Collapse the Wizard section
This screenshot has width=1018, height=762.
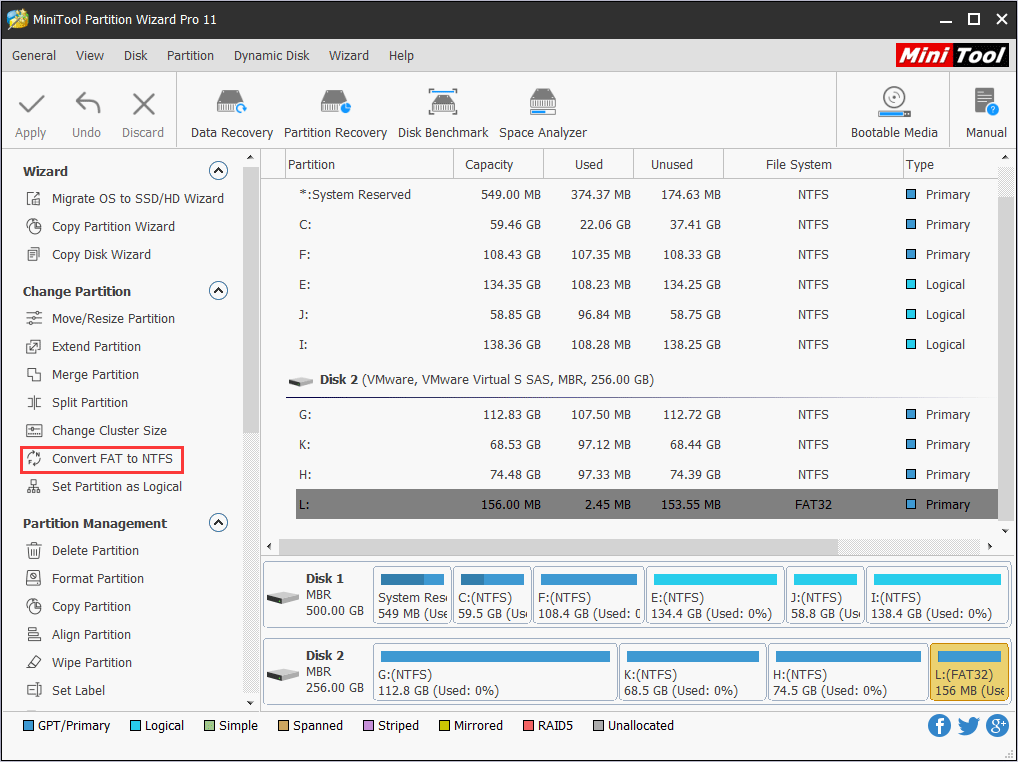tap(218, 171)
